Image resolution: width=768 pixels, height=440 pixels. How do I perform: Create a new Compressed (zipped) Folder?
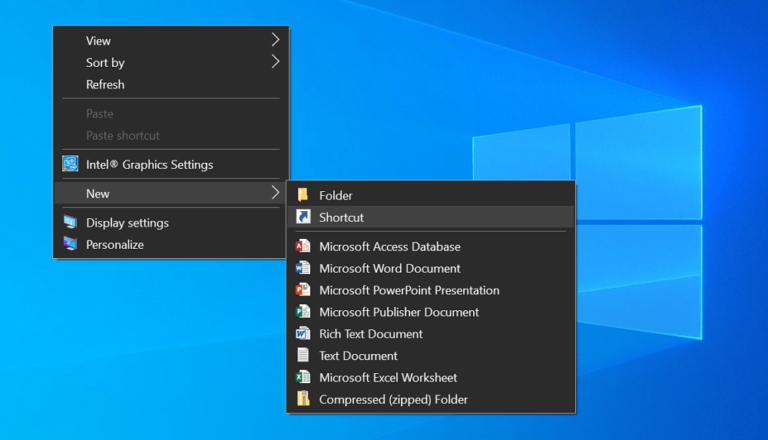coord(431,399)
